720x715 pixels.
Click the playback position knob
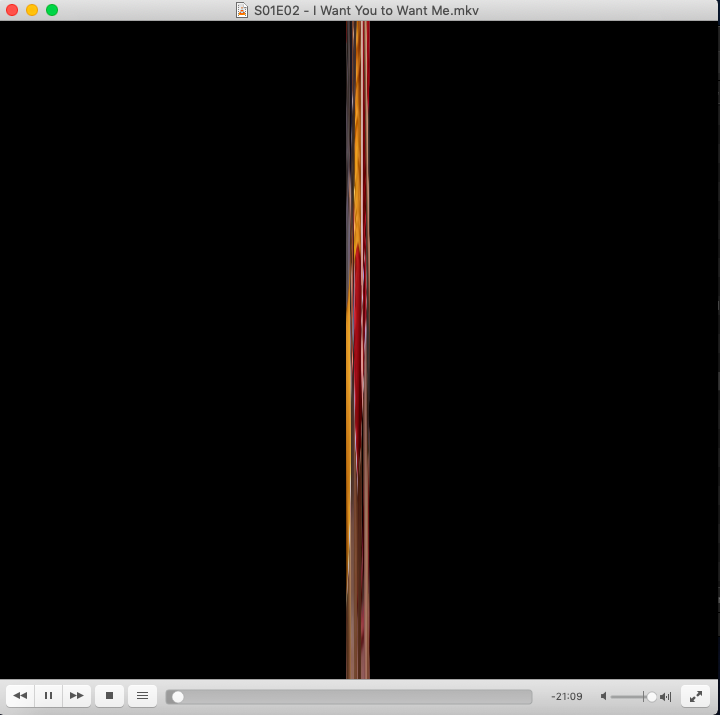(x=178, y=697)
